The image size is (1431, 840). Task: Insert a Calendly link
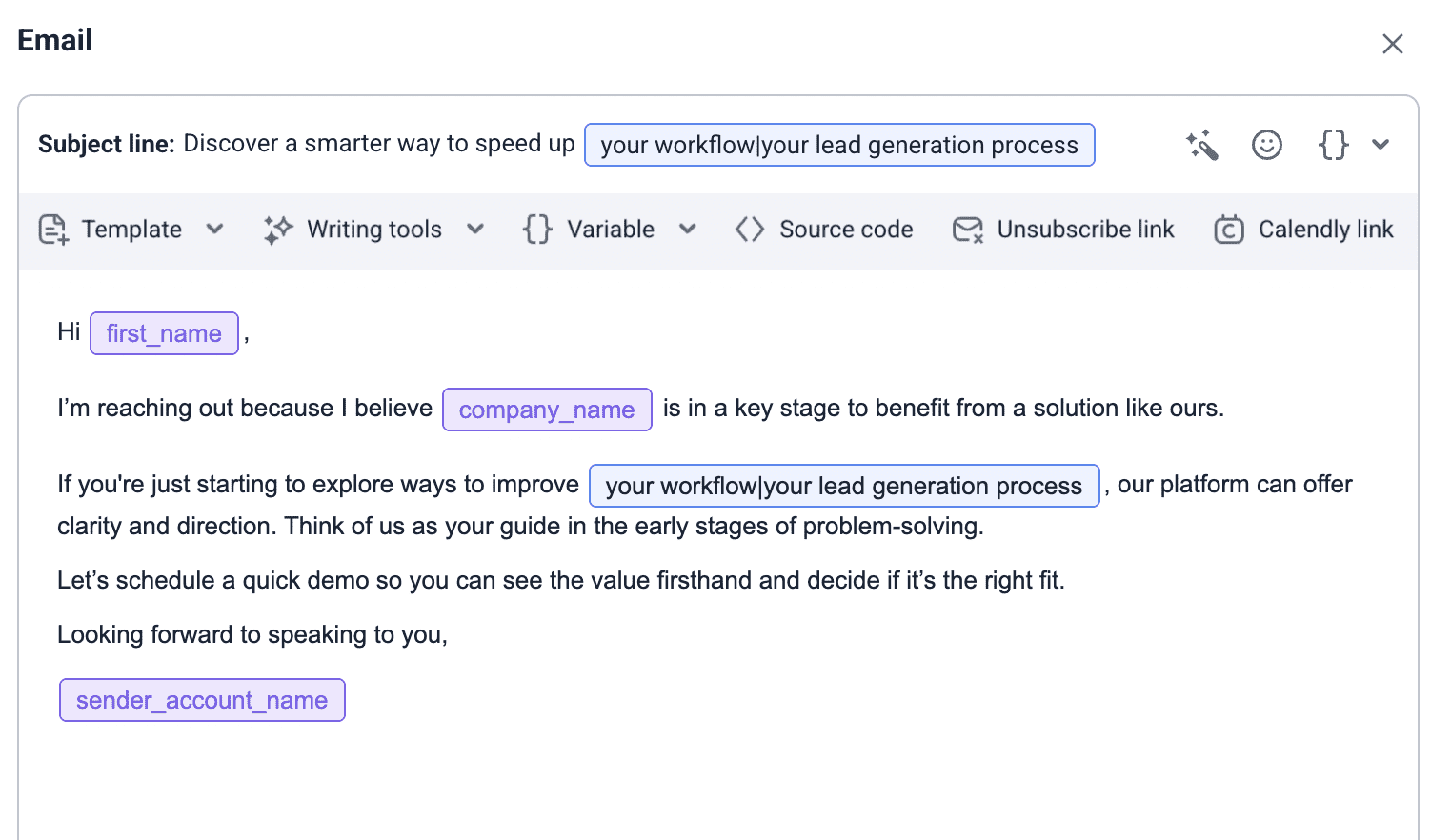[x=1324, y=230]
